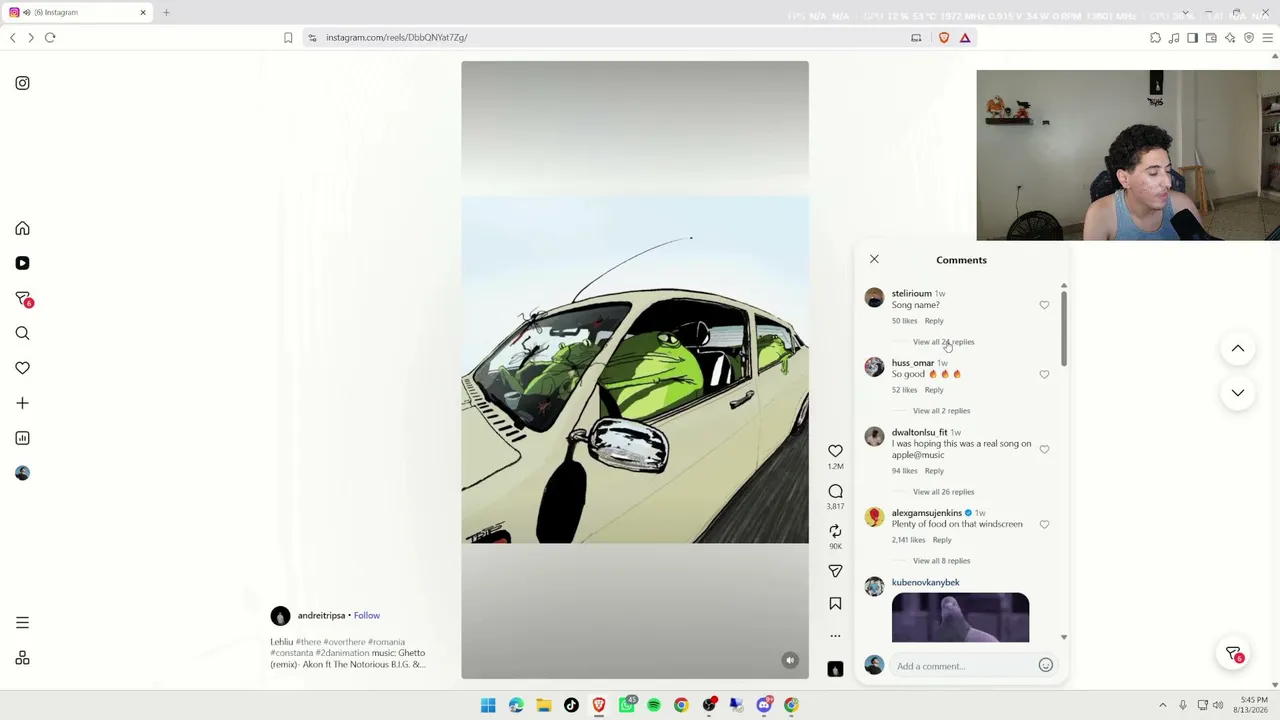This screenshot has height=720, width=1280.
Task: Open TikTok from the taskbar
Action: (x=571, y=705)
